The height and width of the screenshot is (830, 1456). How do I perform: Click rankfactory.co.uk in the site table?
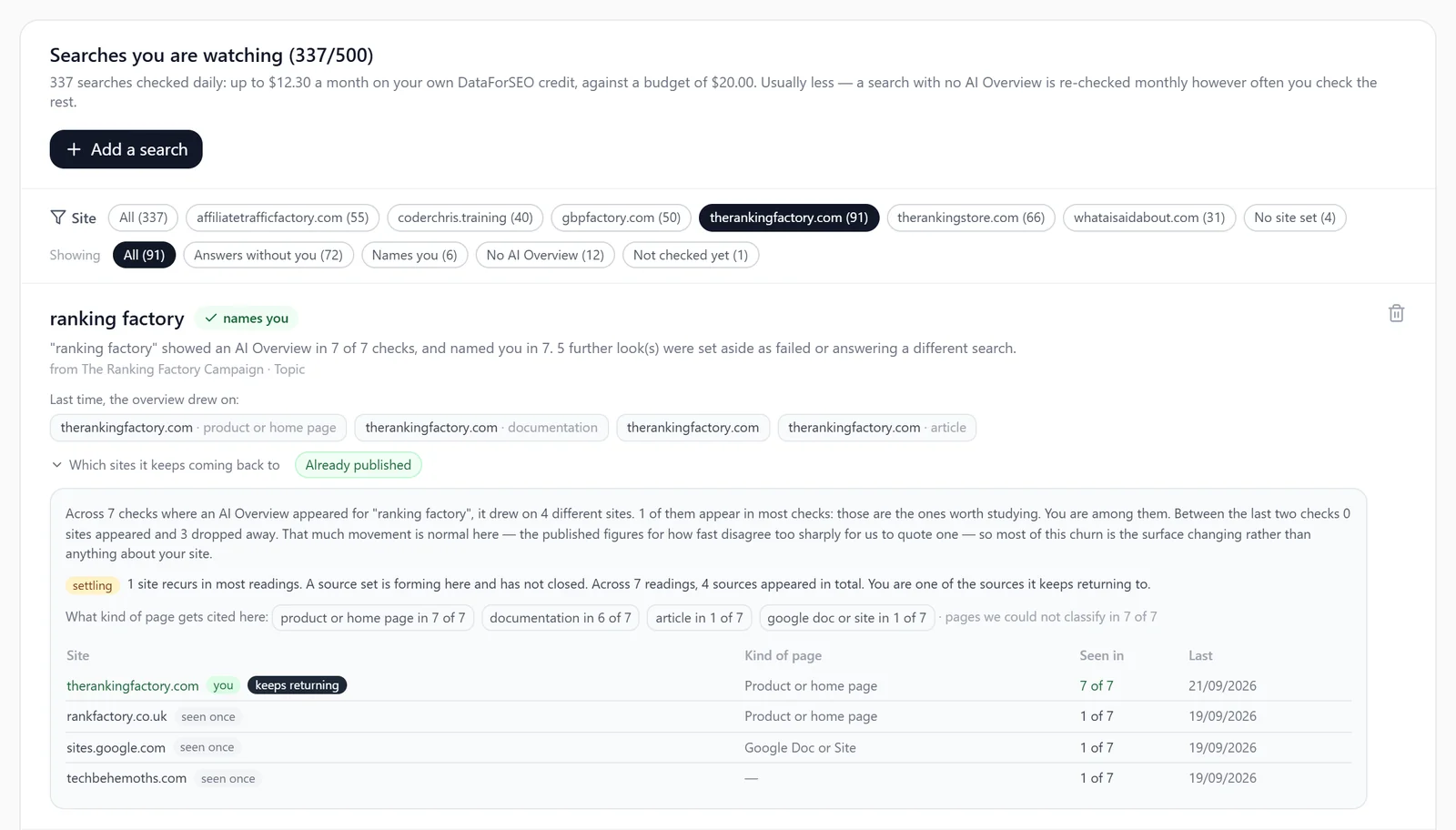[x=116, y=716]
